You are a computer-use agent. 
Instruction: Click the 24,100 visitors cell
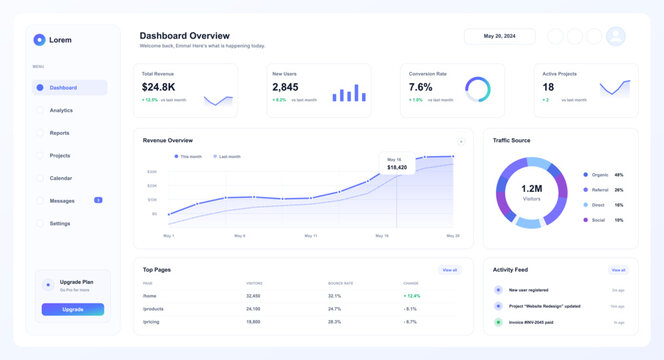pyautogui.click(x=253, y=309)
